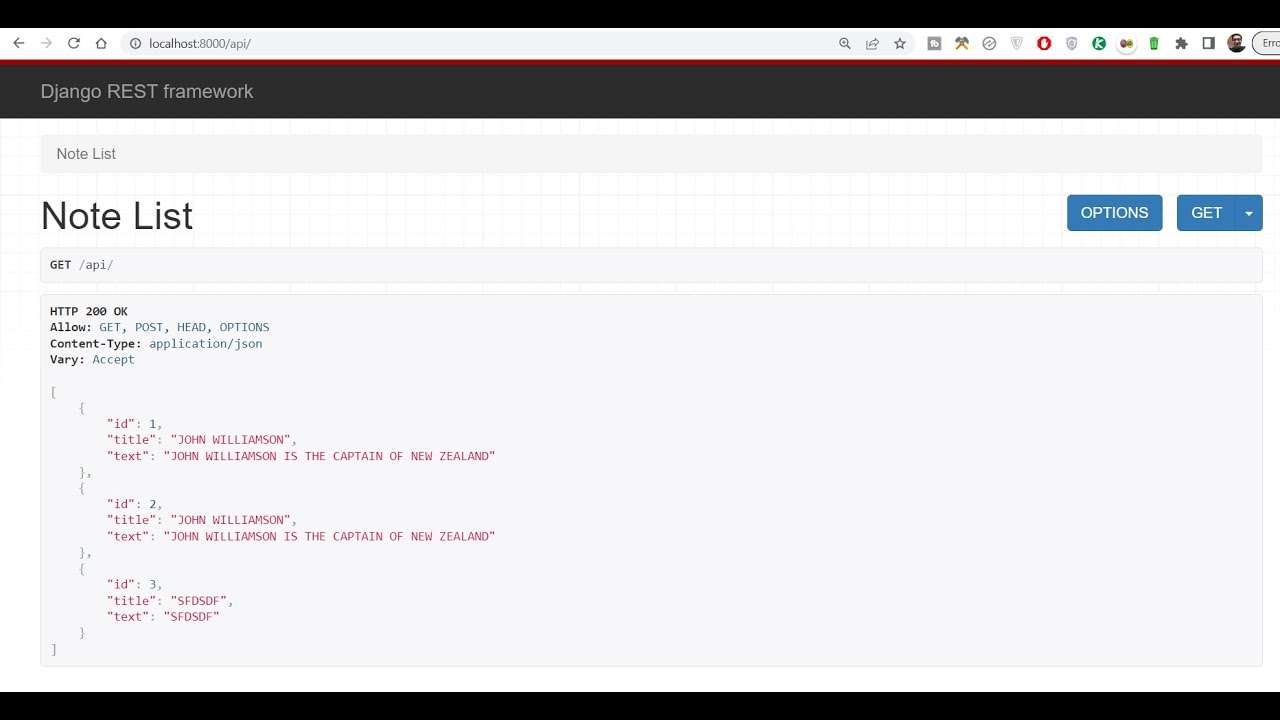Reload the current page
The image size is (1280, 720).
73,43
